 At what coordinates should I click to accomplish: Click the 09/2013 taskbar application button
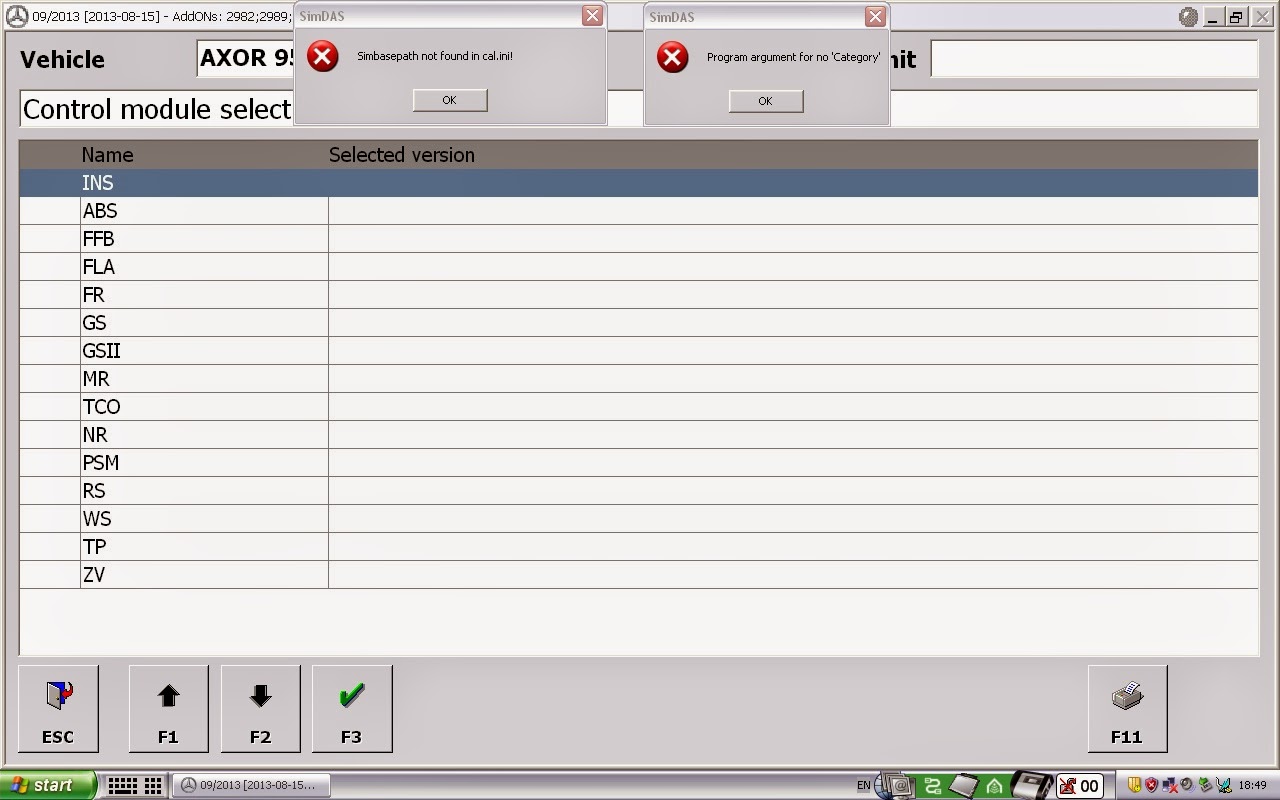251,785
